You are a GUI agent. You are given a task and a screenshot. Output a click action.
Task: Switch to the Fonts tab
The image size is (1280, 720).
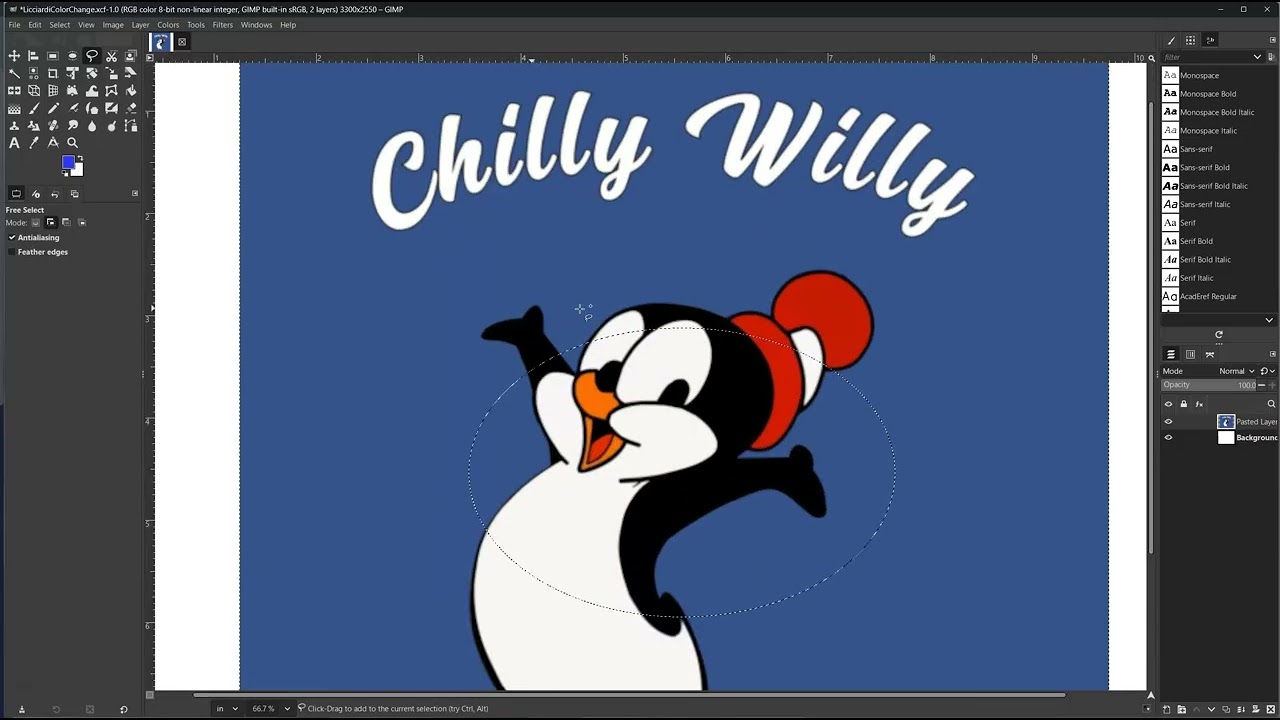click(x=1210, y=40)
